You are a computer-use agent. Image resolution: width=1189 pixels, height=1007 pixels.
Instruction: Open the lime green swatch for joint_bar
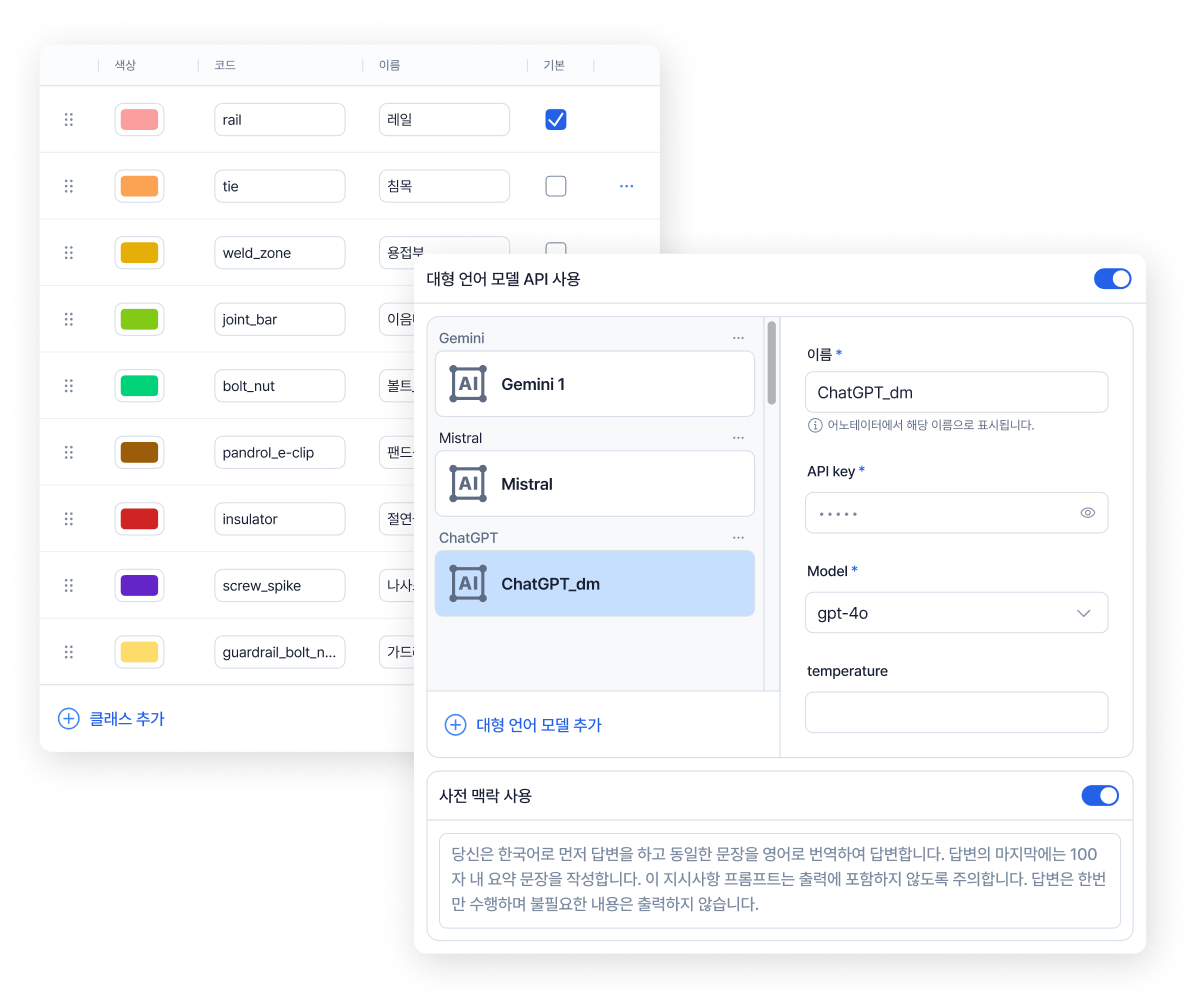coord(140,319)
